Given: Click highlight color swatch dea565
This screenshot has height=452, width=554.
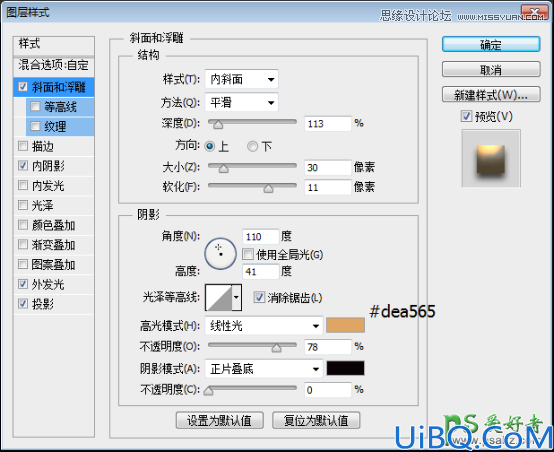Looking at the screenshot, I should pyautogui.click(x=345, y=325).
